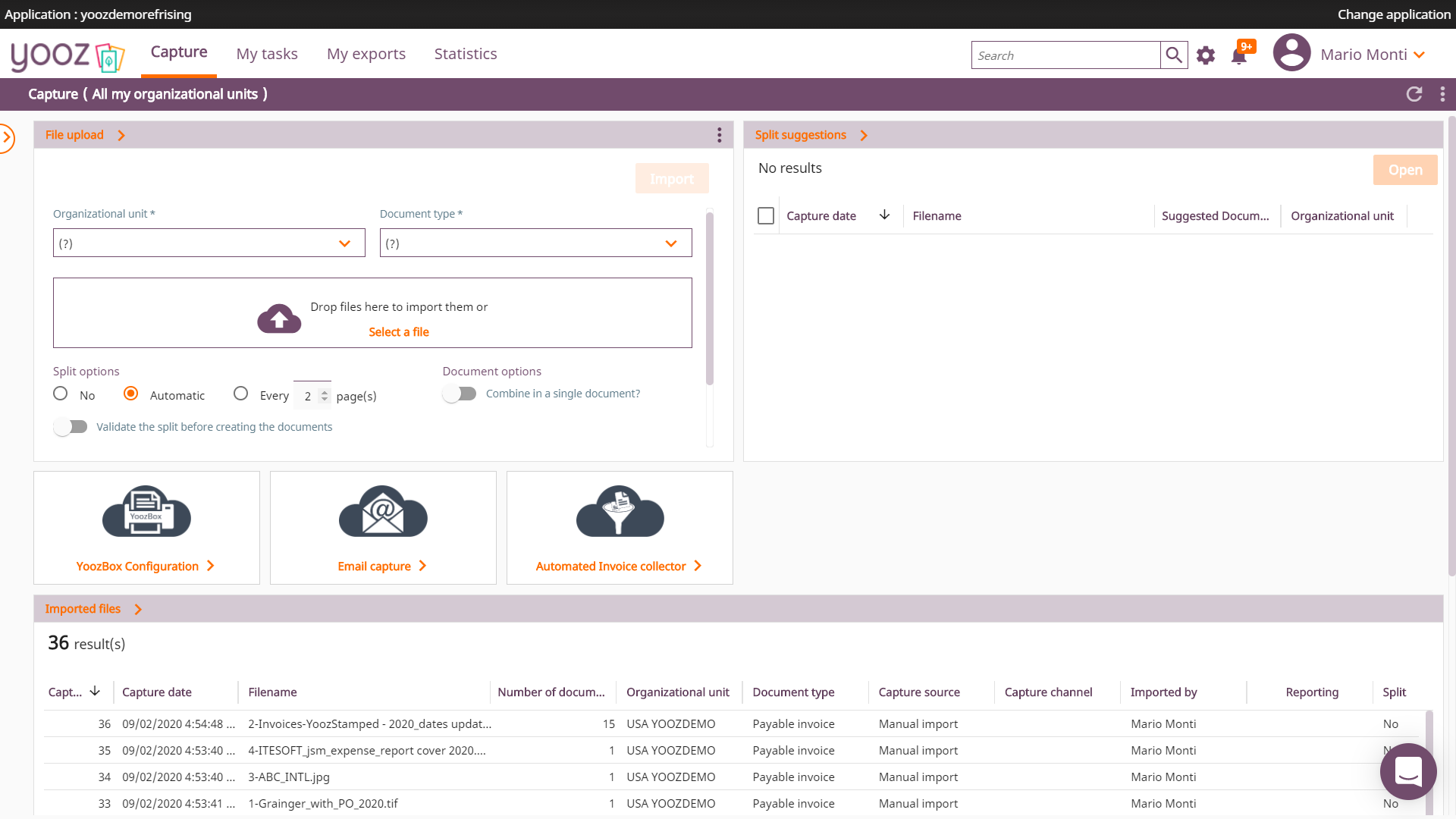Open the File upload three-dot menu
Screen dimensions: 1456x819
(719, 135)
